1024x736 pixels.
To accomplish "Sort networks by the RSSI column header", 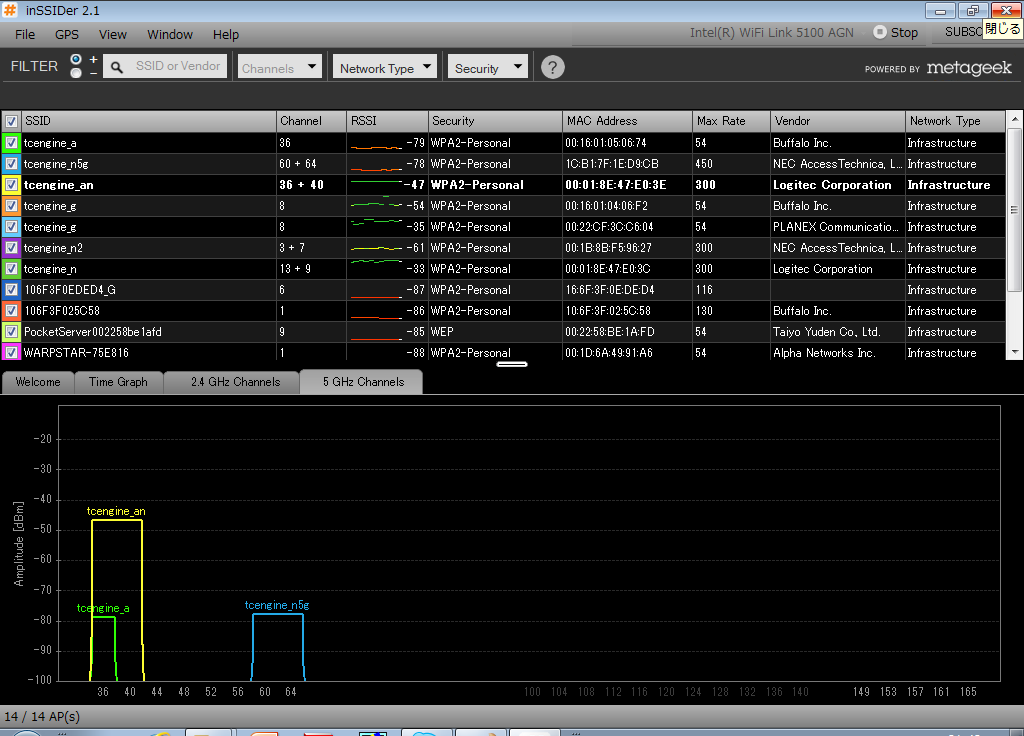I will pyautogui.click(x=387, y=121).
